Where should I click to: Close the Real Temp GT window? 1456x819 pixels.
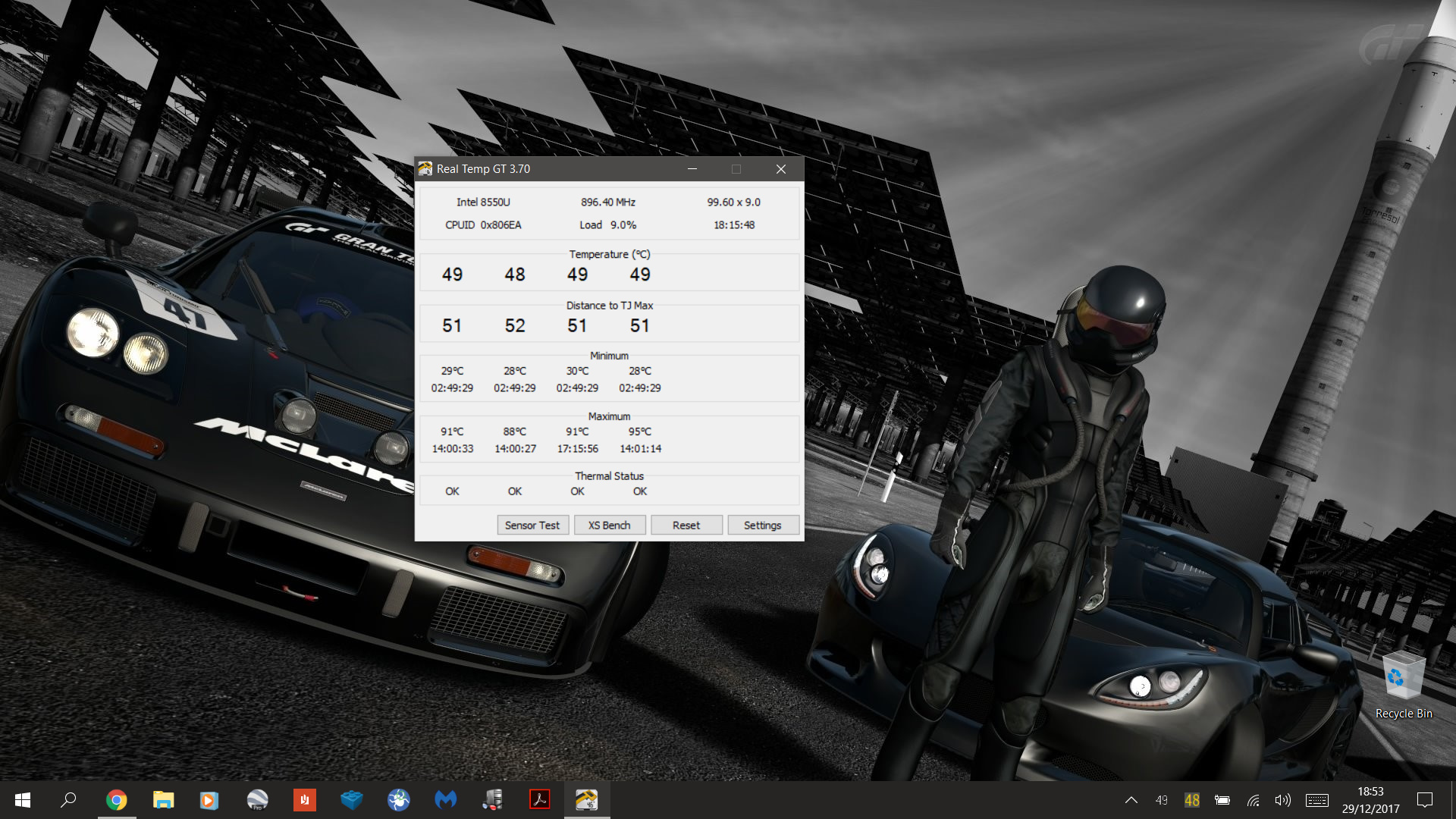[780, 168]
